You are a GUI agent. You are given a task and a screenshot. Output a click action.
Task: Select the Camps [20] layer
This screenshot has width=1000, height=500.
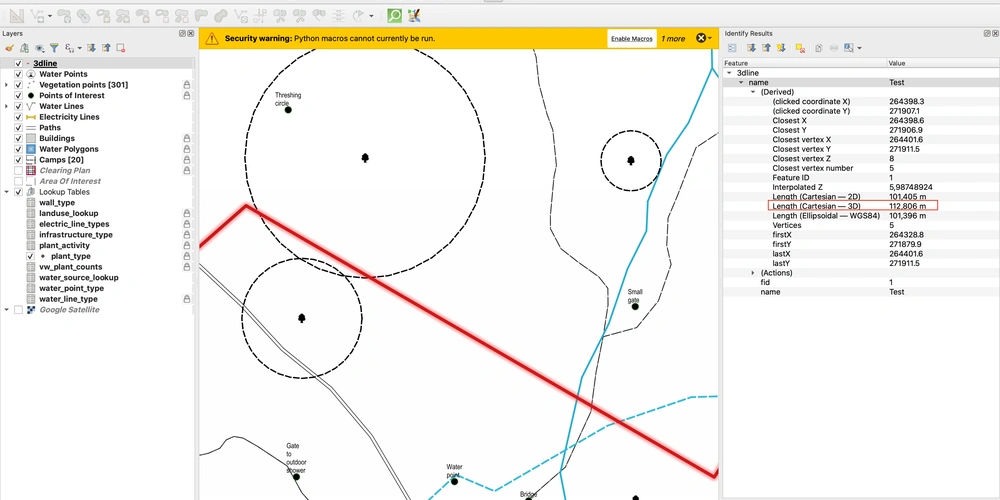(61, 160)
